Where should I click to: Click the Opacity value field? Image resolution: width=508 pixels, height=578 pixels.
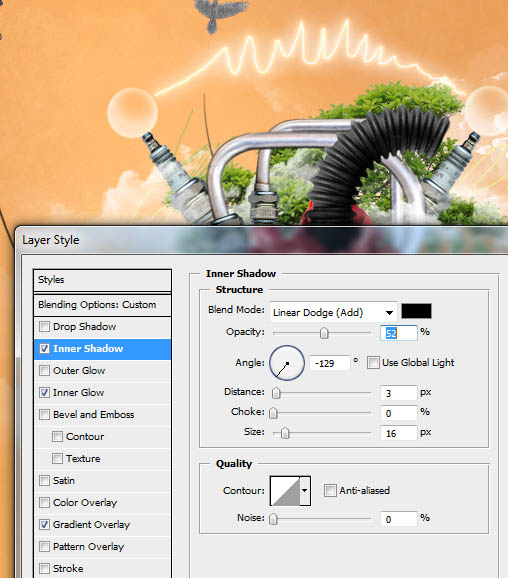pyautogui.click(x=399, y=333)
